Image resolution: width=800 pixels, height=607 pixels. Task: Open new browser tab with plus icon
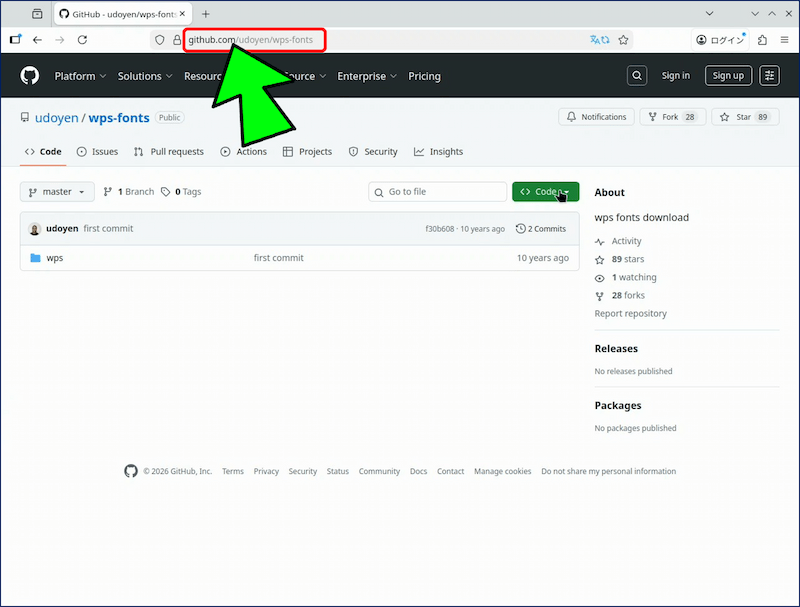tap(206, 14)
